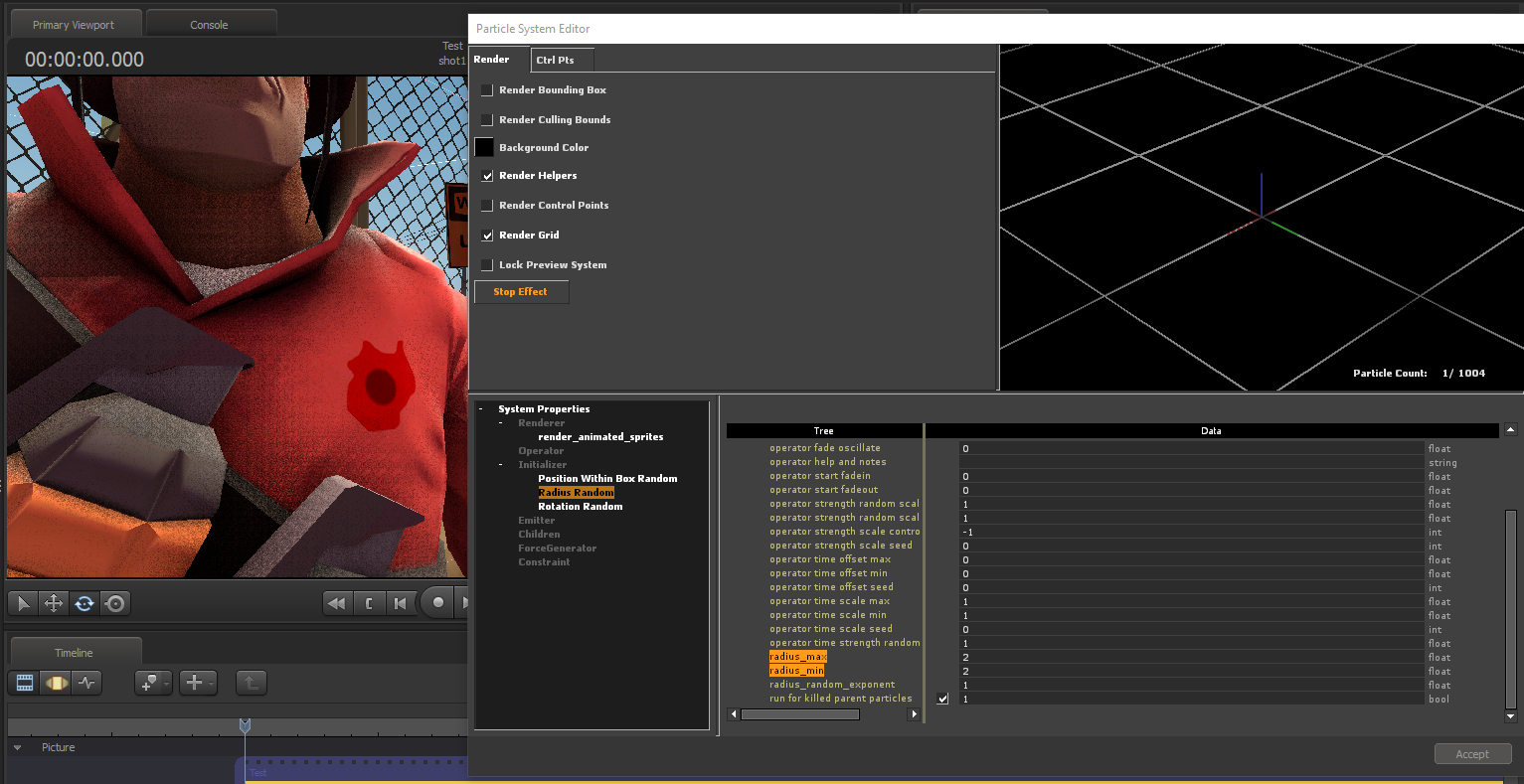Activate the move (translate) manipulator tool
Screen dimensions: 1524x784
click(x=54, y=603)
